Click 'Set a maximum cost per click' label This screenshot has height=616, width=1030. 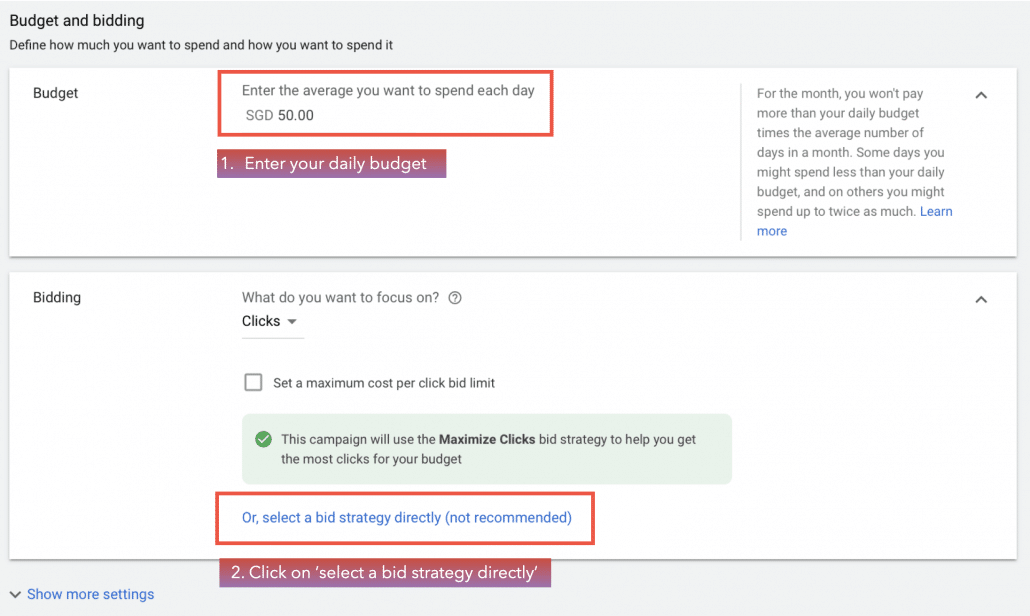pos(384,383)
